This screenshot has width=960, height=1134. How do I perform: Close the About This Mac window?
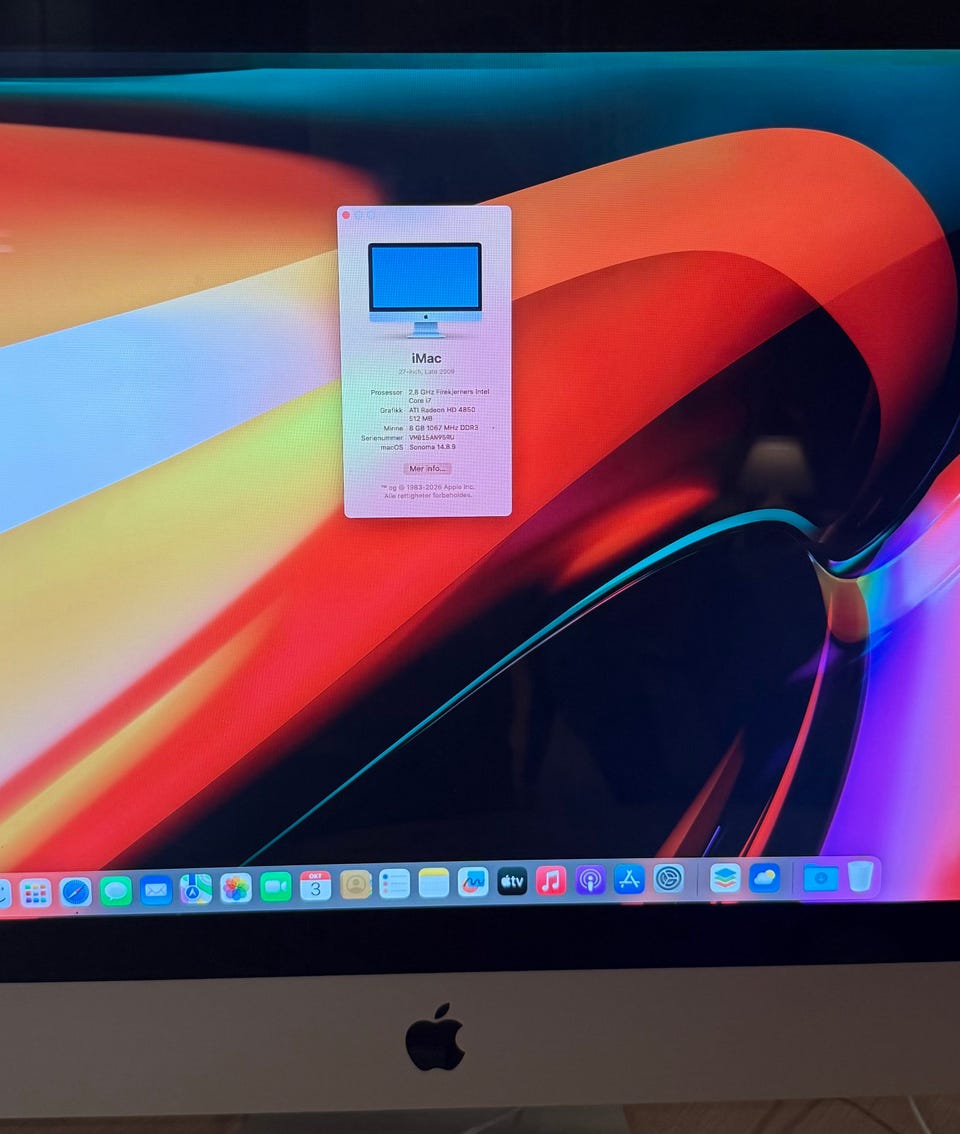[347, 215]
